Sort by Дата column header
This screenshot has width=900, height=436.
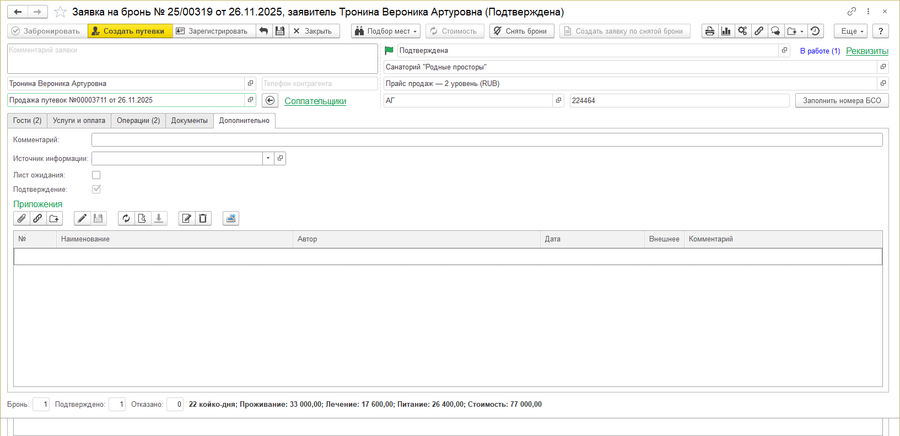pos(592,239)
